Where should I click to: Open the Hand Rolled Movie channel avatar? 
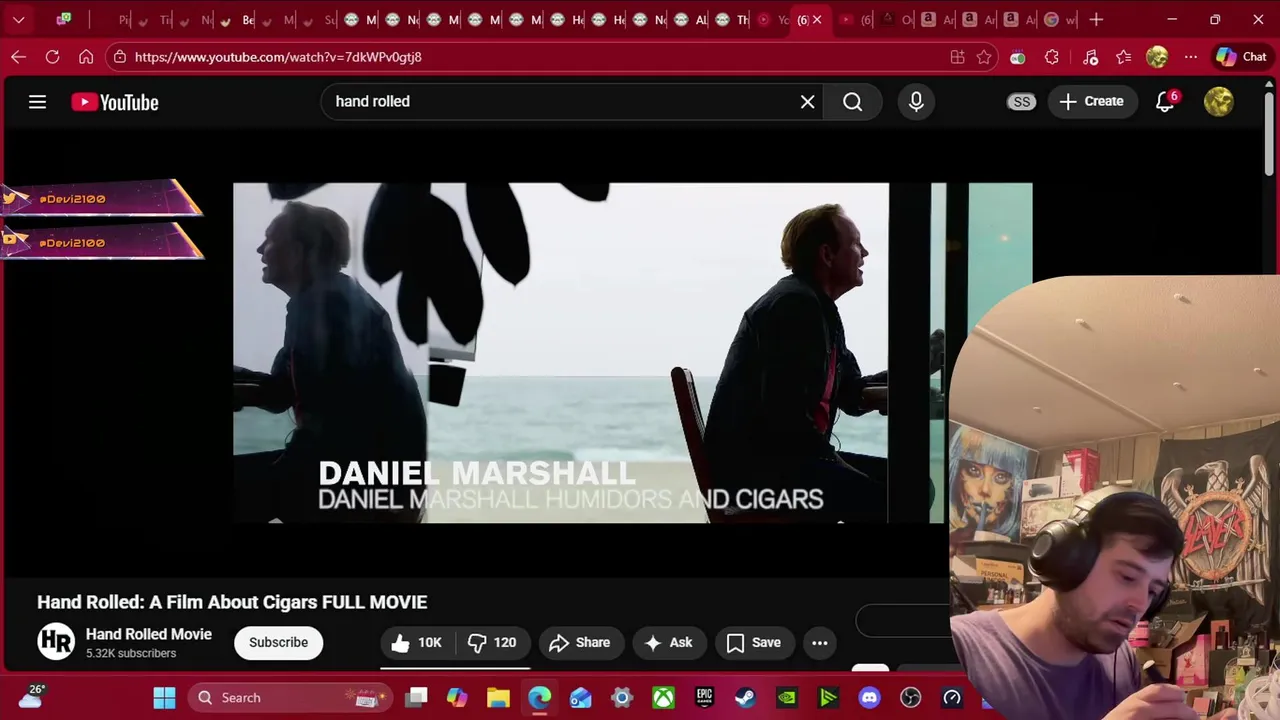click(x=56, y=641)
